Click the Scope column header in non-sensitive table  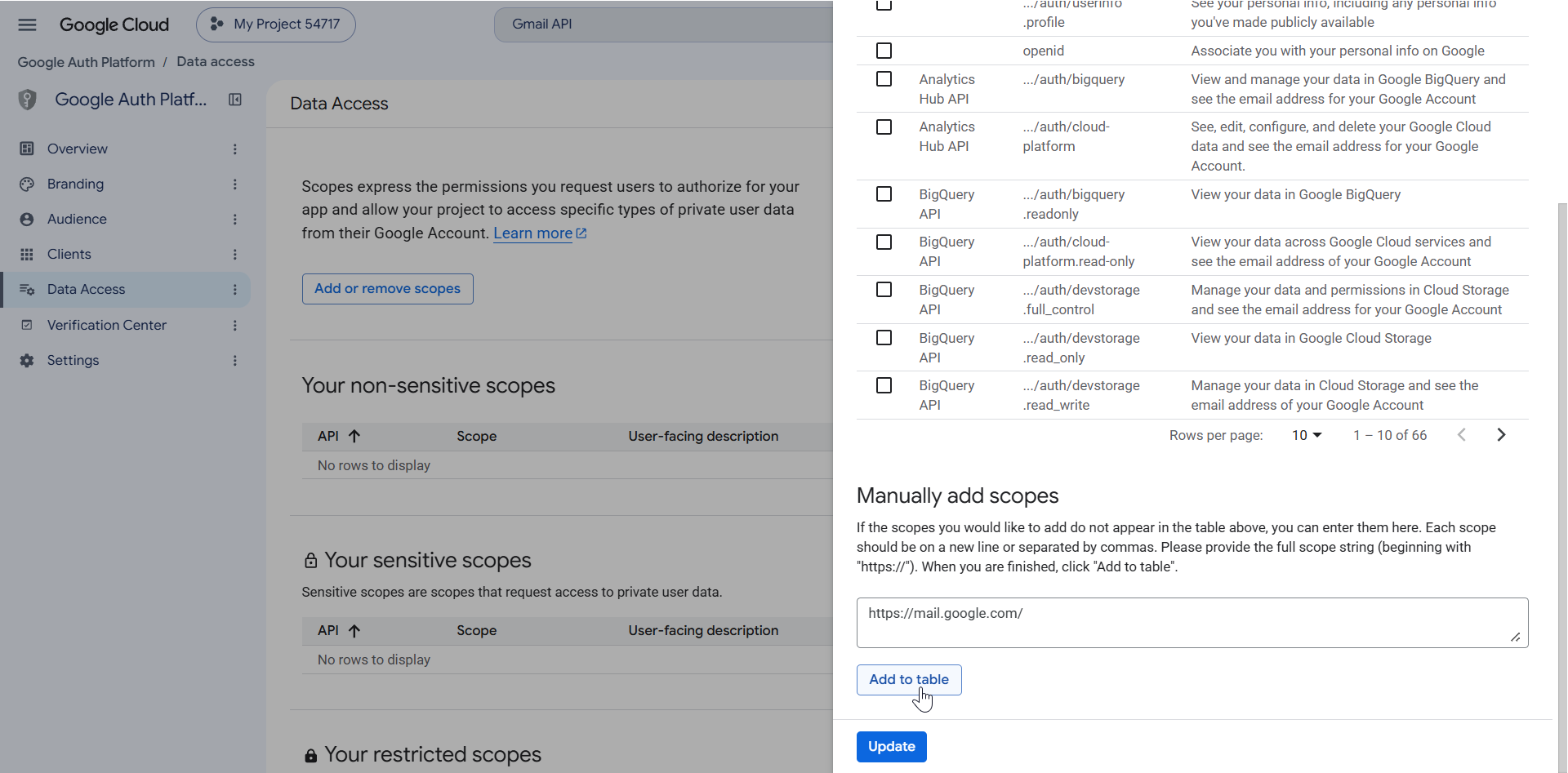[x=477, y=436]
